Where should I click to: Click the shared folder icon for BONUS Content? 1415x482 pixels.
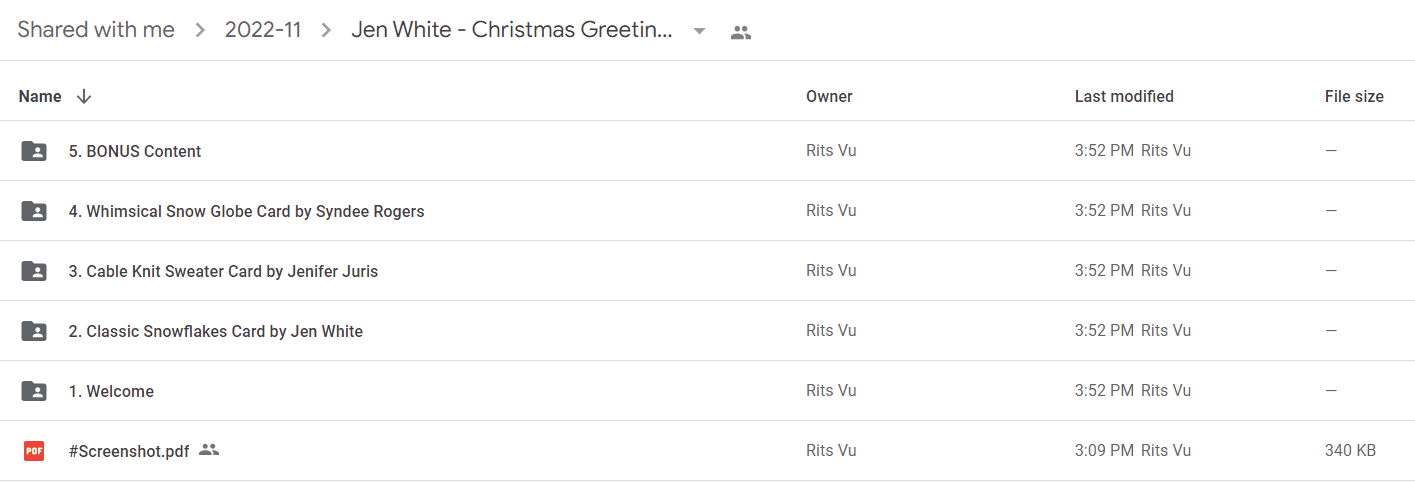pyautogui.click(x=34, y=151)
